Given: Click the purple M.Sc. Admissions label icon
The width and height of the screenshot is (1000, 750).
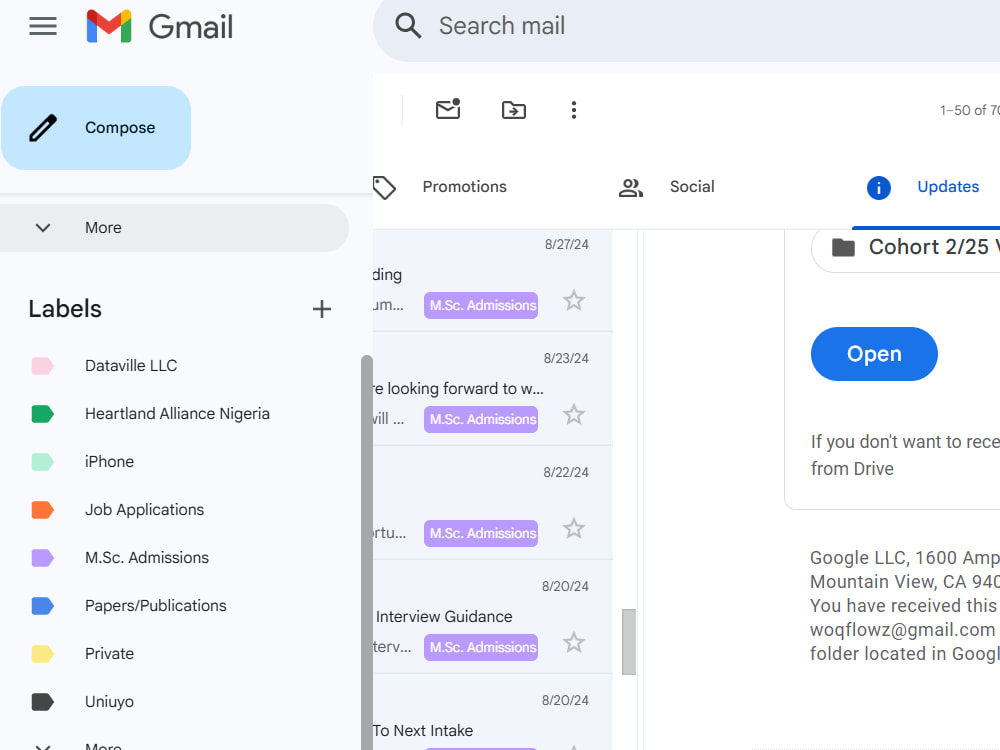Looking at the screenshot, I should click(x=42, y=558).
